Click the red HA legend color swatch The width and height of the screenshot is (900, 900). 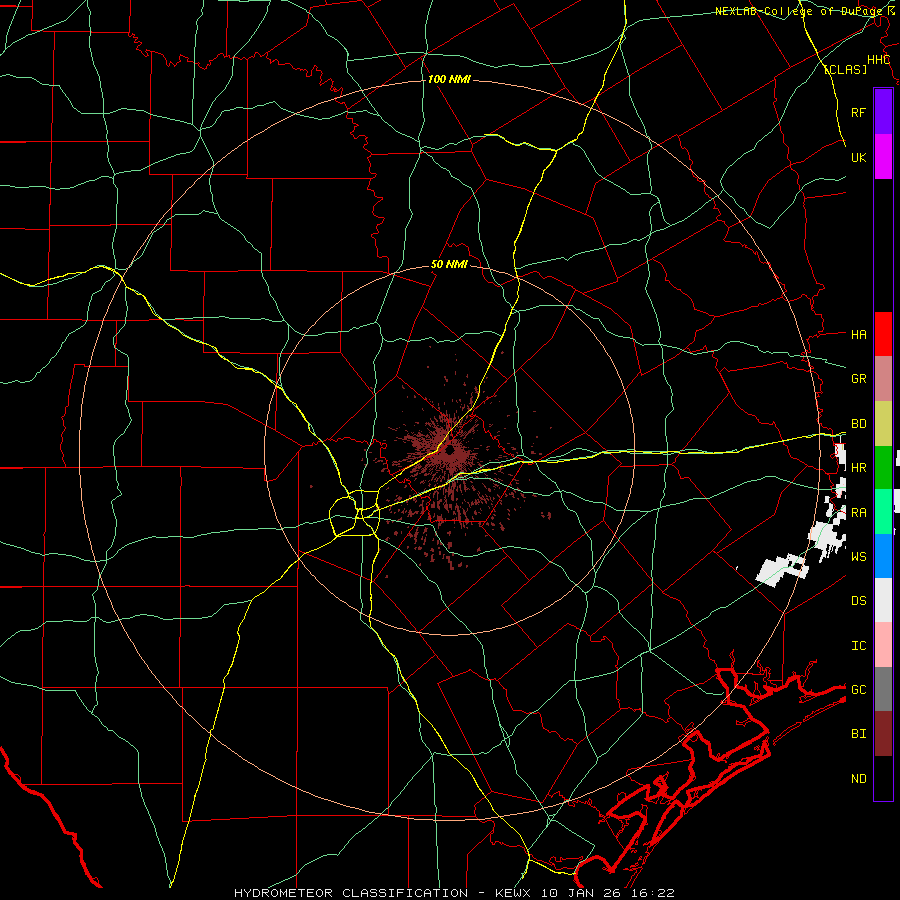click(883, 334)
